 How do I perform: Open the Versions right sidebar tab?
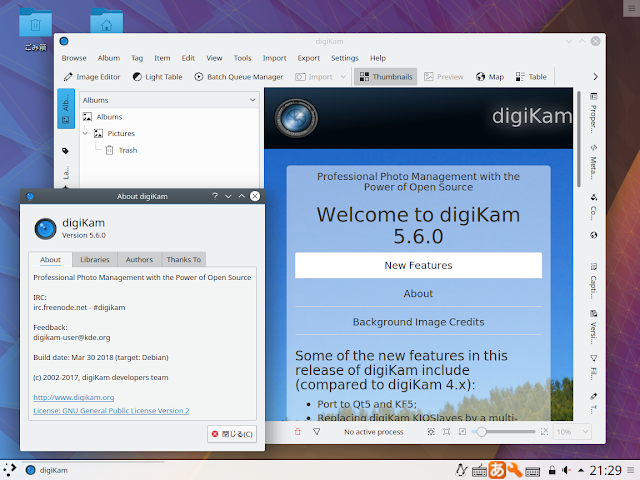click(593, 326)
